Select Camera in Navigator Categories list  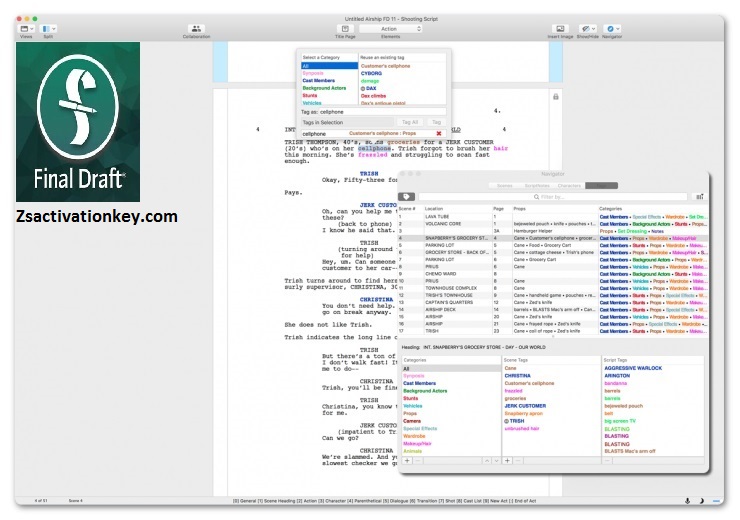click(x=412, y=421)
